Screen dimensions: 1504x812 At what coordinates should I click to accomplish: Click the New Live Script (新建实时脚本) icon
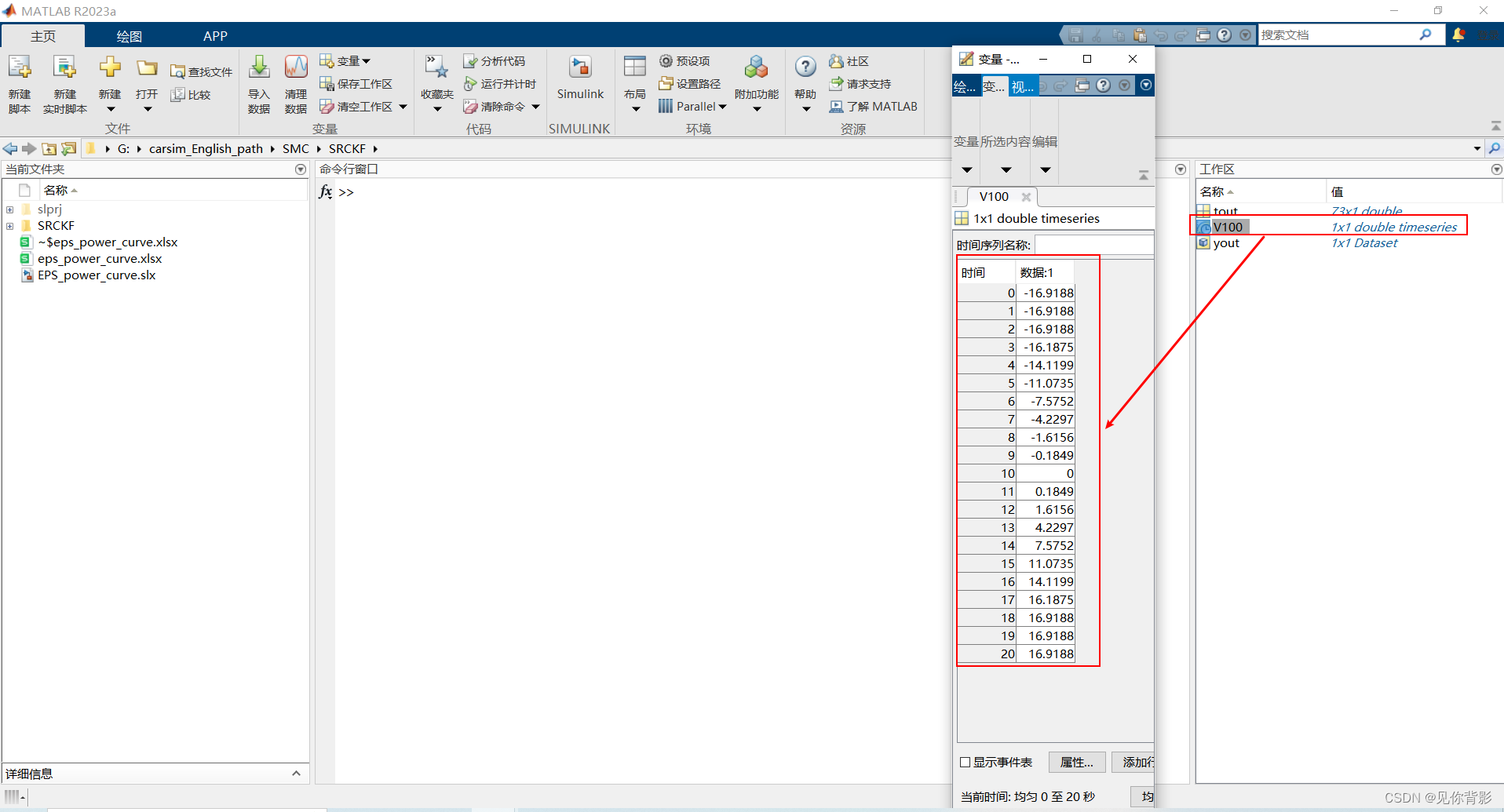64,68
